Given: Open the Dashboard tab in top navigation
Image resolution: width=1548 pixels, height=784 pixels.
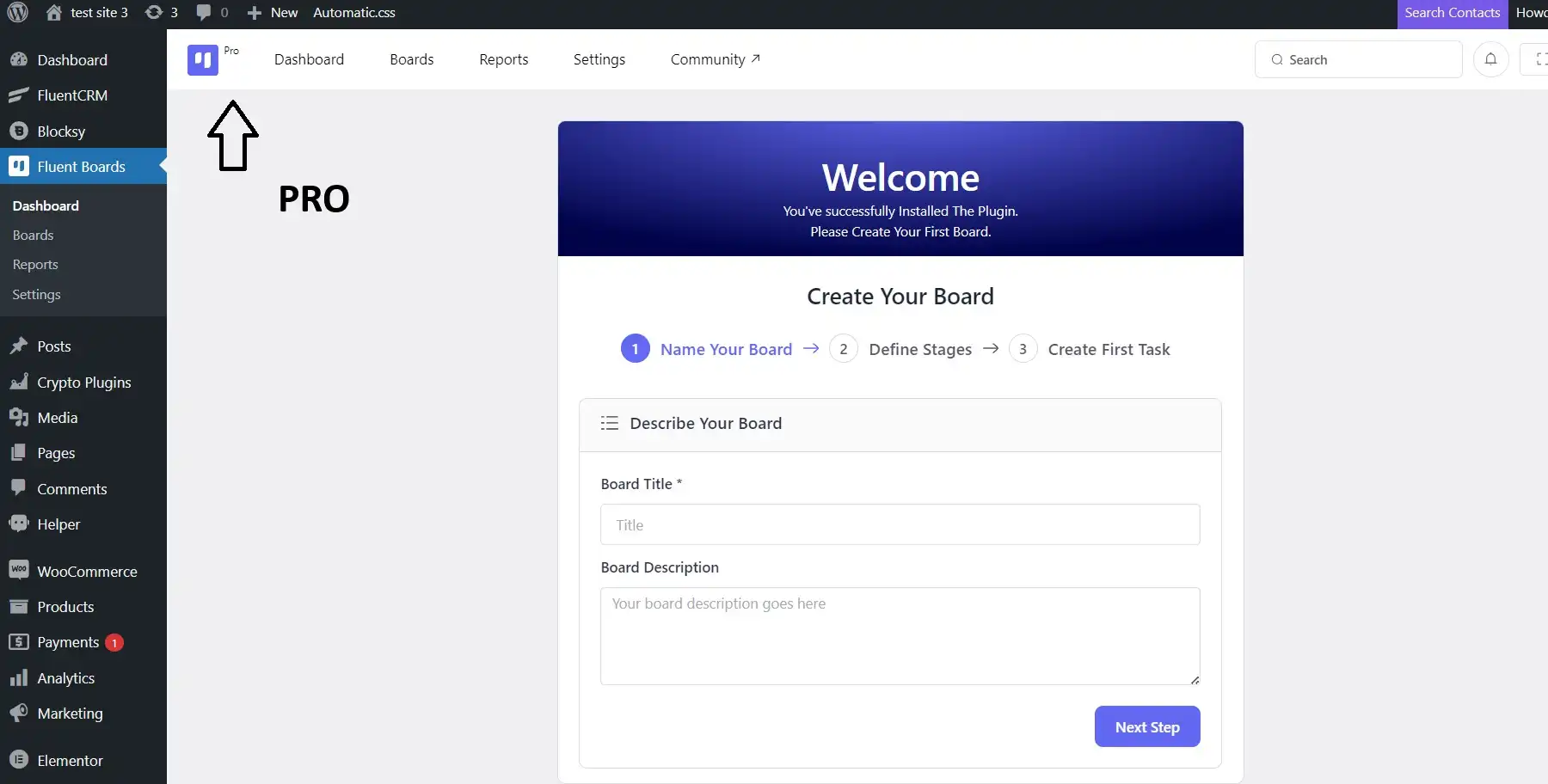Looking at the screenshot, I should click(x=309, y=59).
